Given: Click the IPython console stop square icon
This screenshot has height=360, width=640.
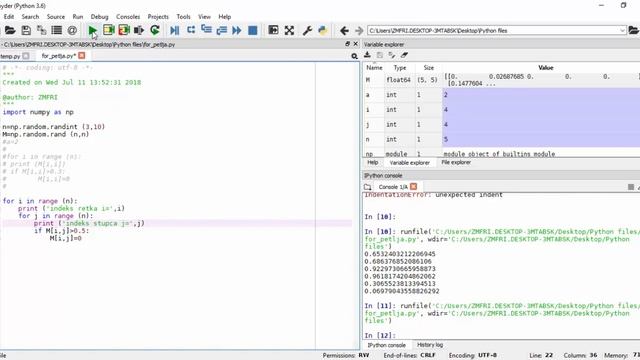Looking at the screenshot, I should 631,187.
